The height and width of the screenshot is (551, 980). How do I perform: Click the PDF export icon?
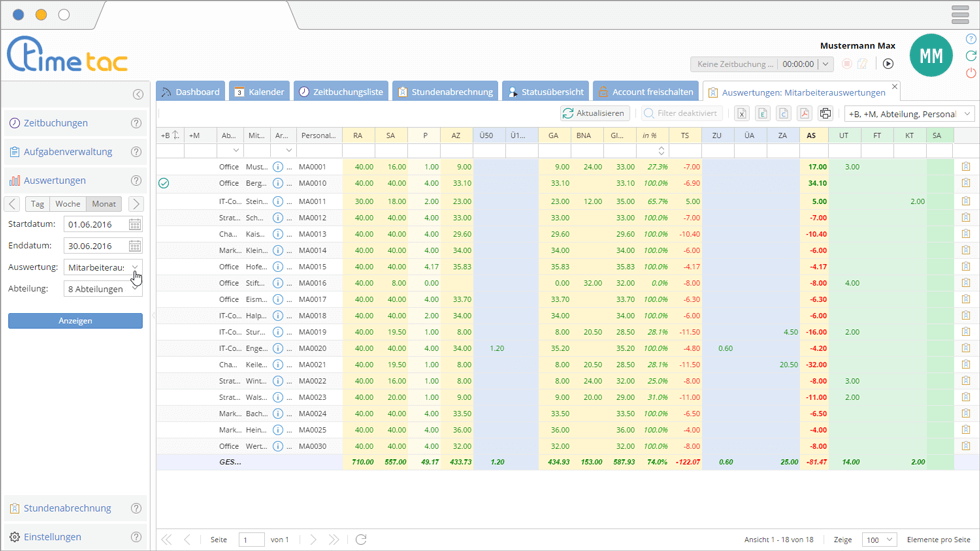click(x=804, y=114)
